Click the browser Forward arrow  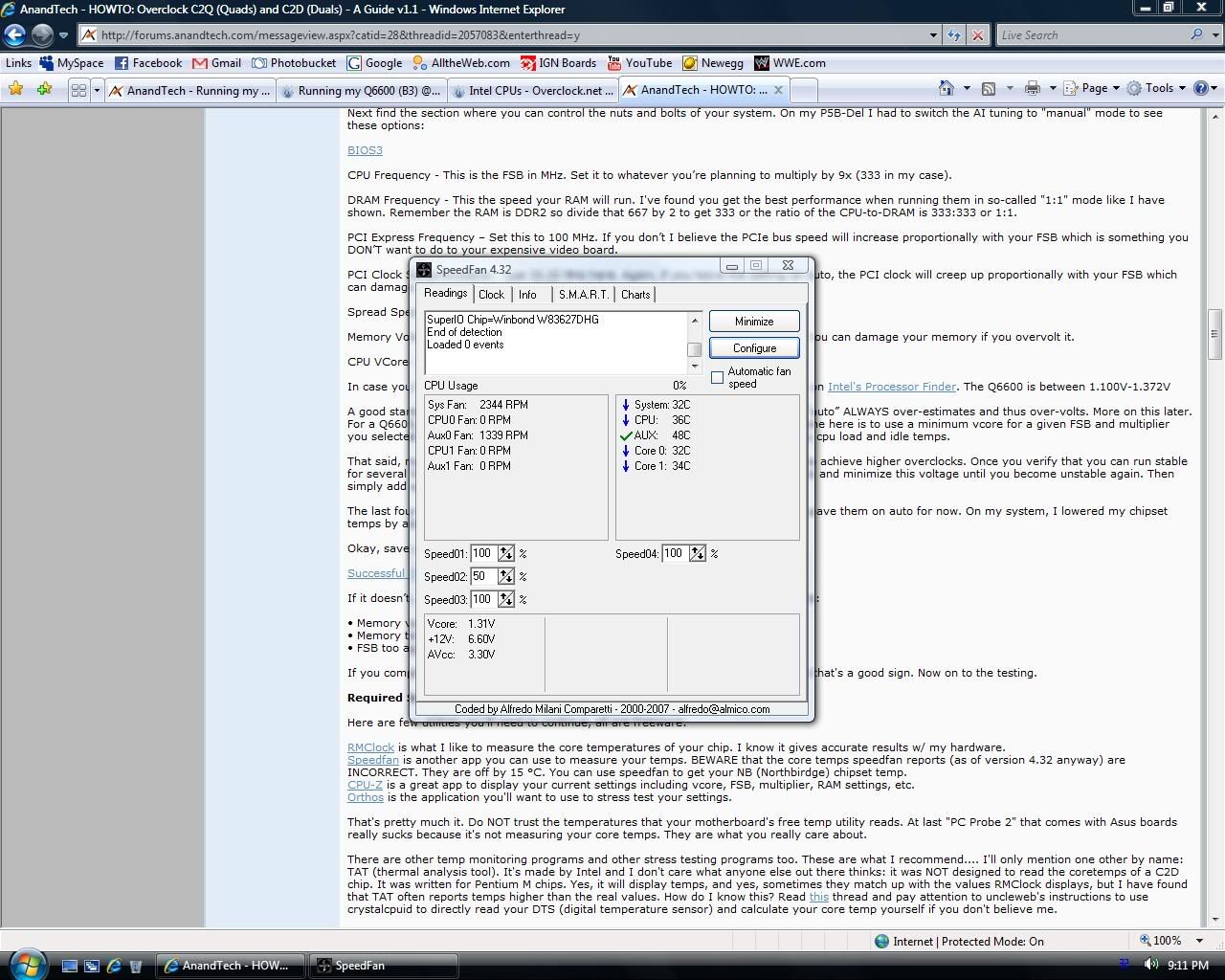coord(42,35)
